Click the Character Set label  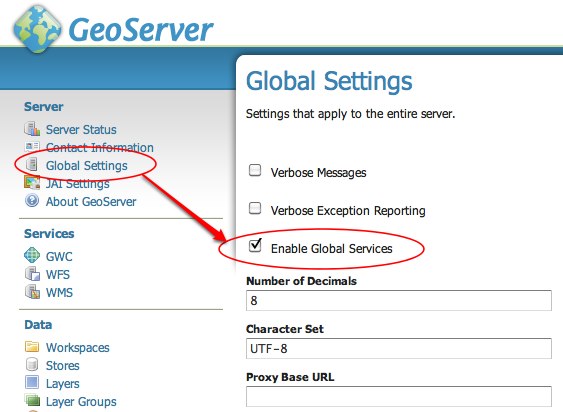coord(285,329)
